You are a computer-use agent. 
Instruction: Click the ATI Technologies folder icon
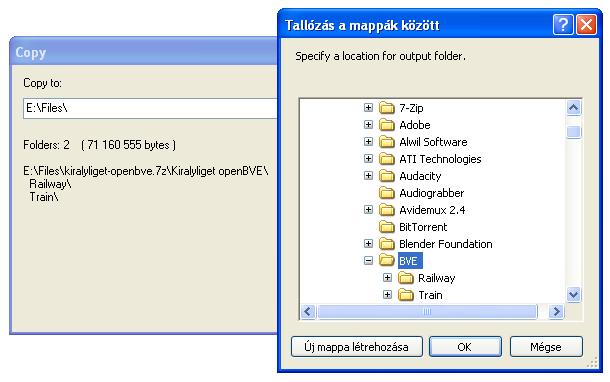(387, 159)
